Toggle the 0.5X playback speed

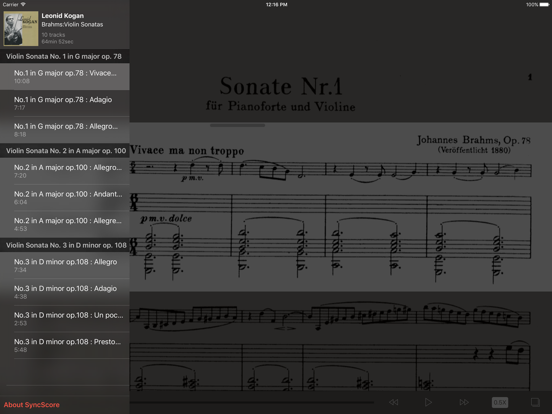tap(500, 402)
